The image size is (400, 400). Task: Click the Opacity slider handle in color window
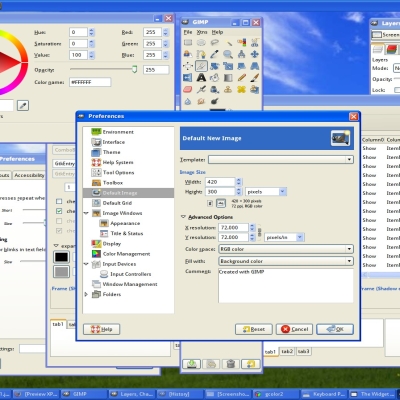click(134, 69)
